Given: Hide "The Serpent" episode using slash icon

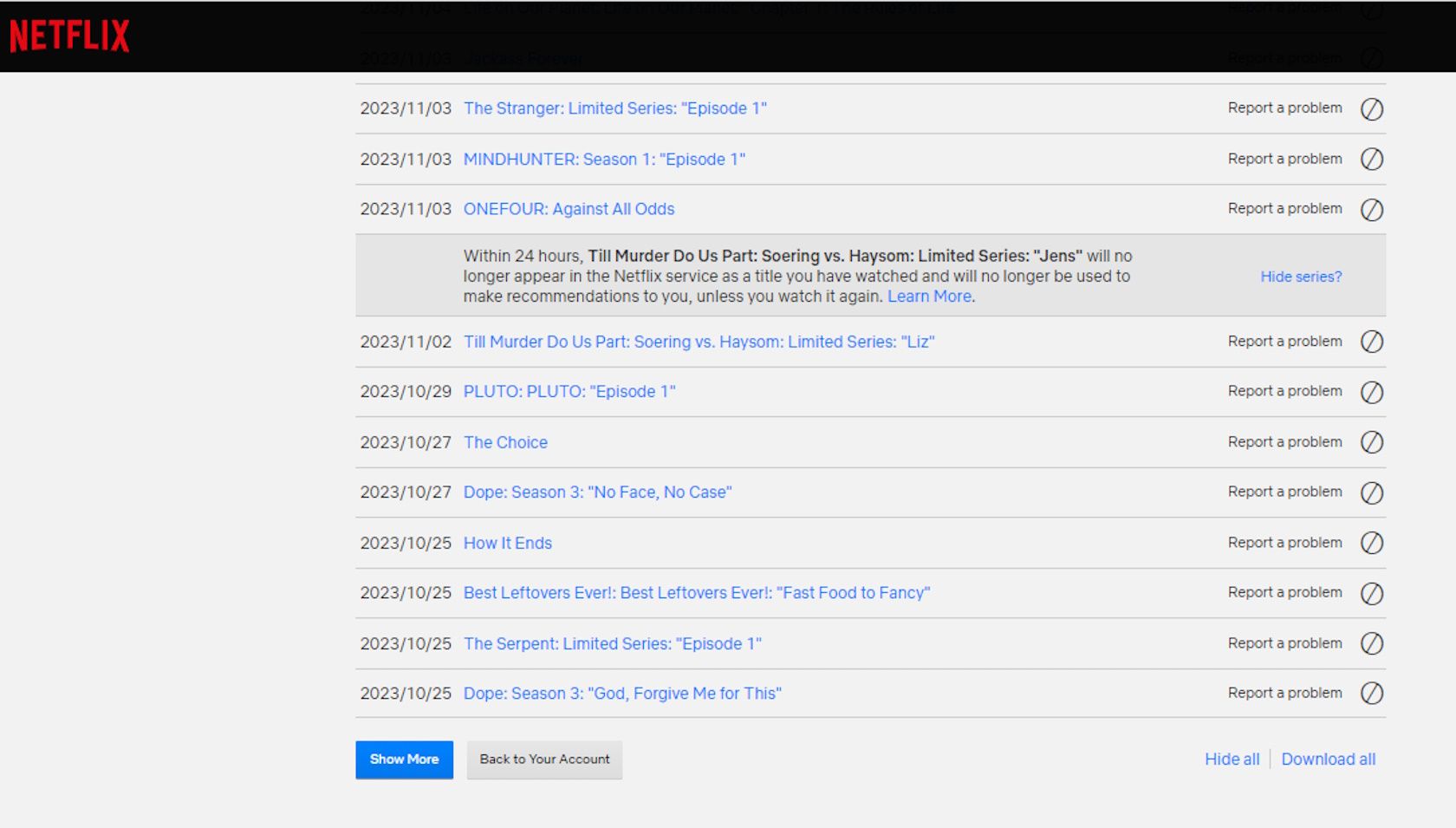Looking at the screenshot, I should [x=1372, y=644].
